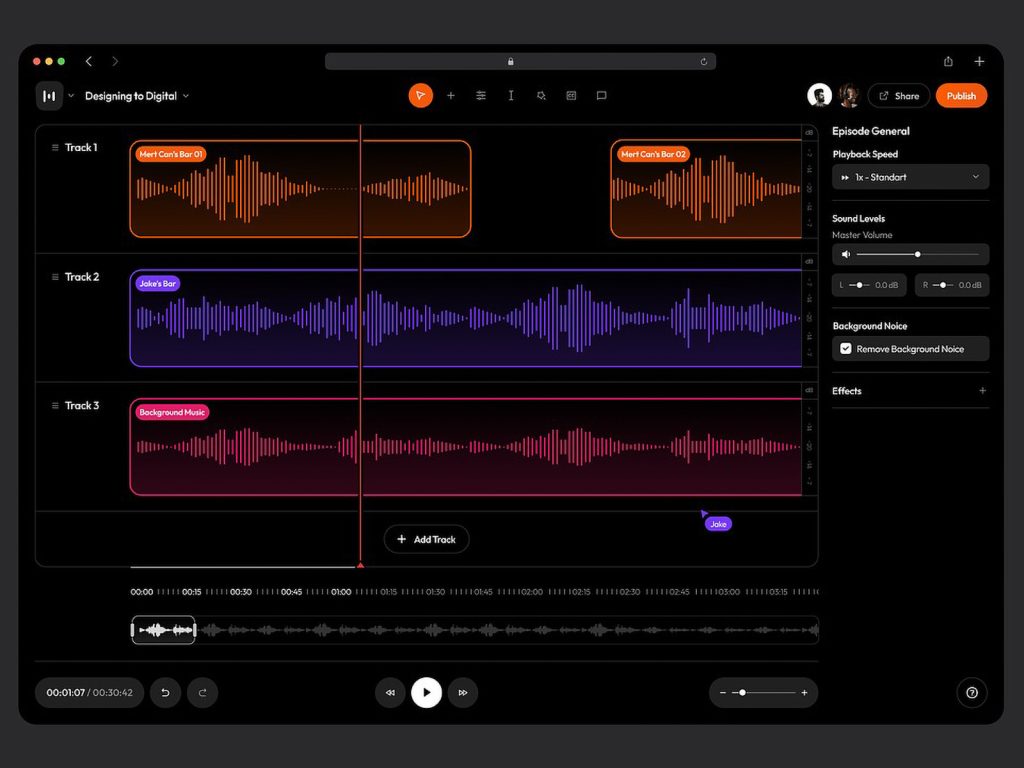
Task: Select the orange cursor selection tool
Action: pyautogui.click(x=420, y=95)
